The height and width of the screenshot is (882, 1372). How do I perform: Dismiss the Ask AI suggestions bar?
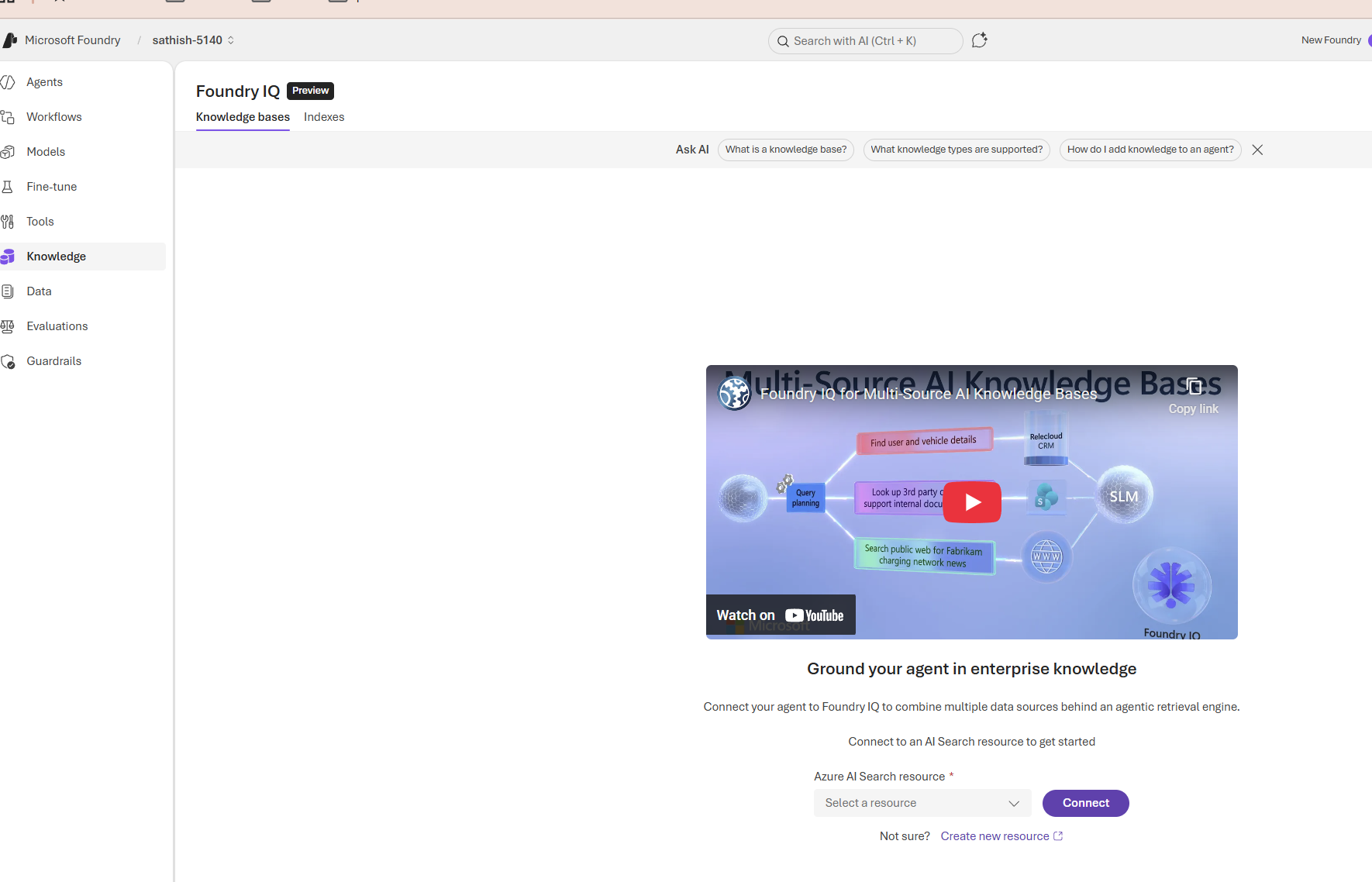[1257, 150]
